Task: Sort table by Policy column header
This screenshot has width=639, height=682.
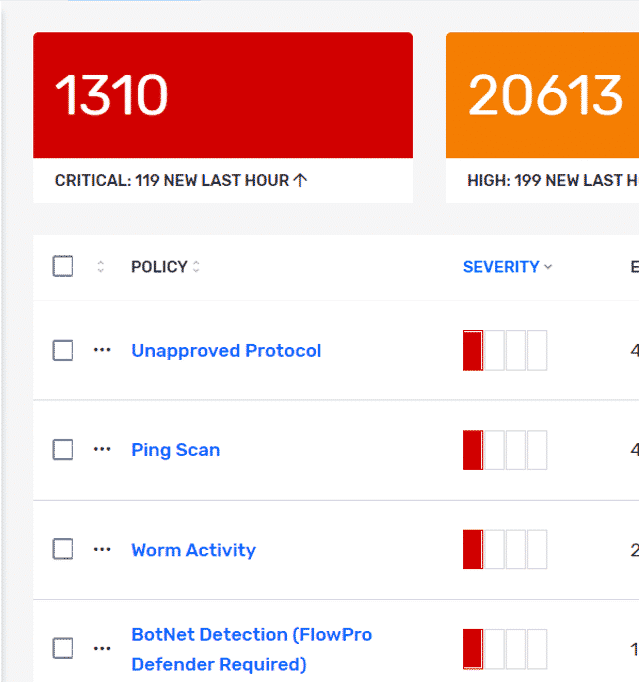Action: [159, 267]
